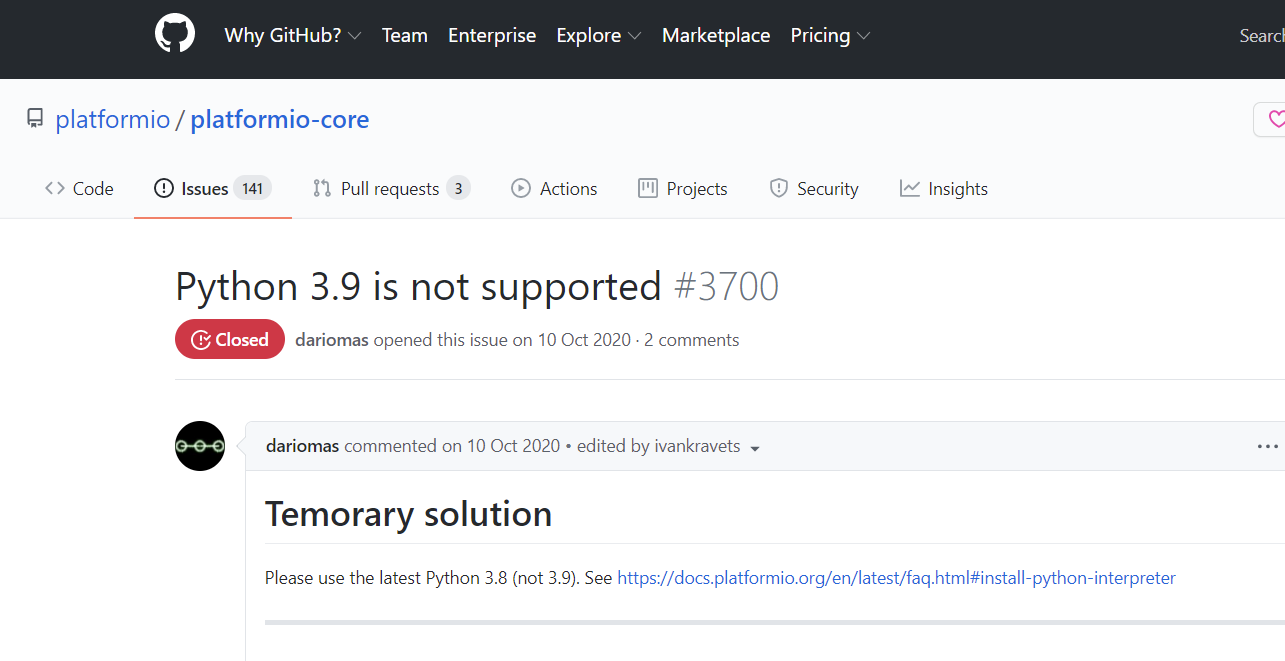This screenshot has width=1285, height=661.
Task: Expand the 'edited by ivankravets' caret
Action: (x=755, y=448)
